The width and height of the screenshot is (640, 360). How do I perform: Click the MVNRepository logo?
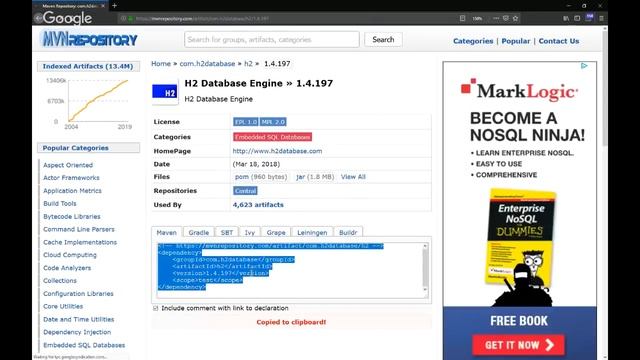coord(89,40)
